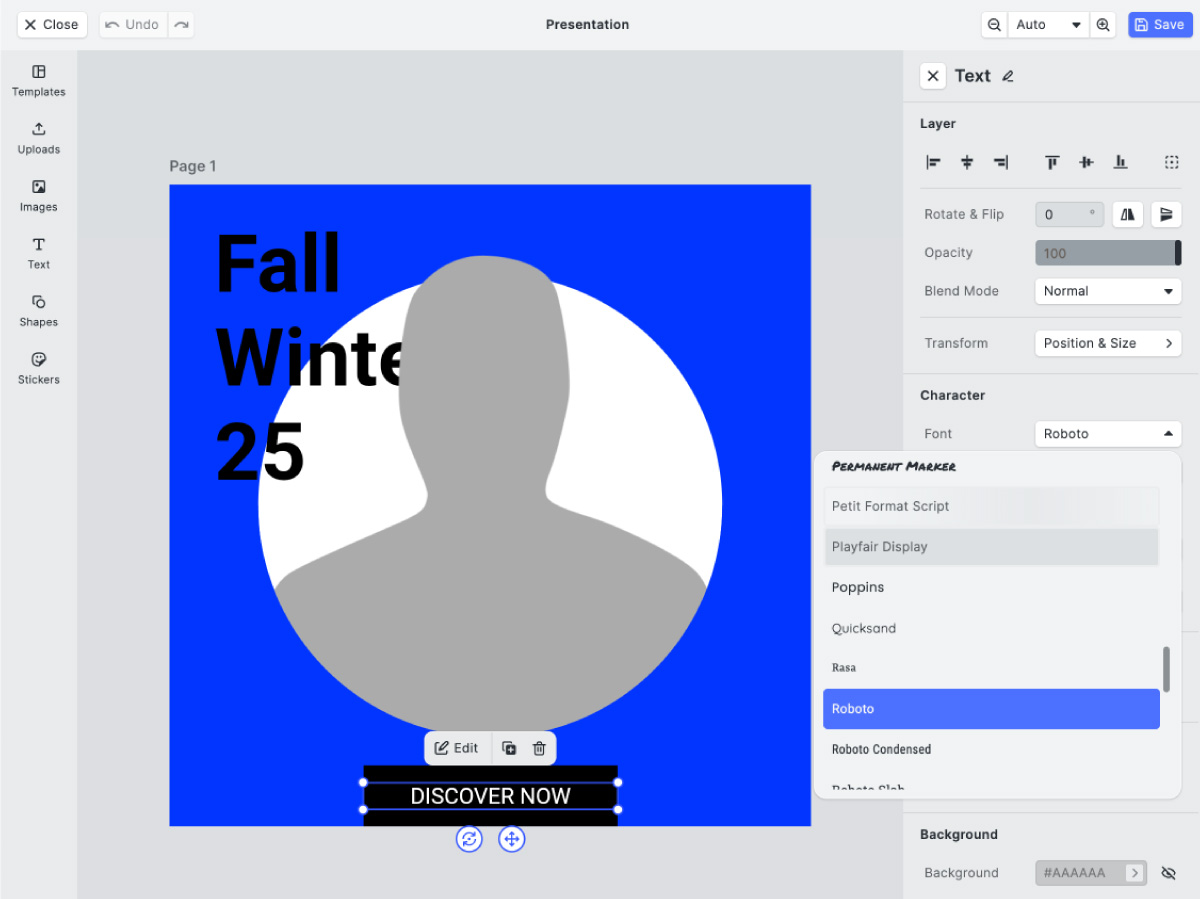This screenshot has width=1200, height=899.
Task: Collapse the Roboto font dropdown
Action: click(x=1107, y=434)
